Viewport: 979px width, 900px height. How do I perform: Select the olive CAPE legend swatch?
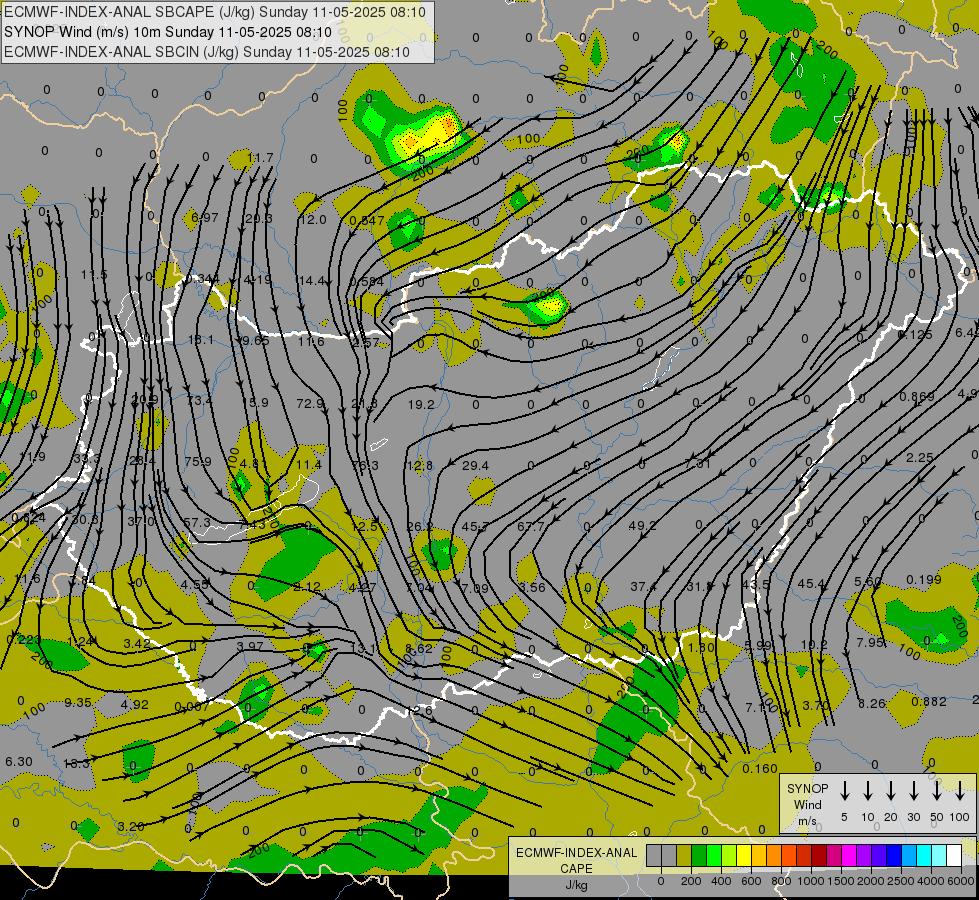pos(684,856)
